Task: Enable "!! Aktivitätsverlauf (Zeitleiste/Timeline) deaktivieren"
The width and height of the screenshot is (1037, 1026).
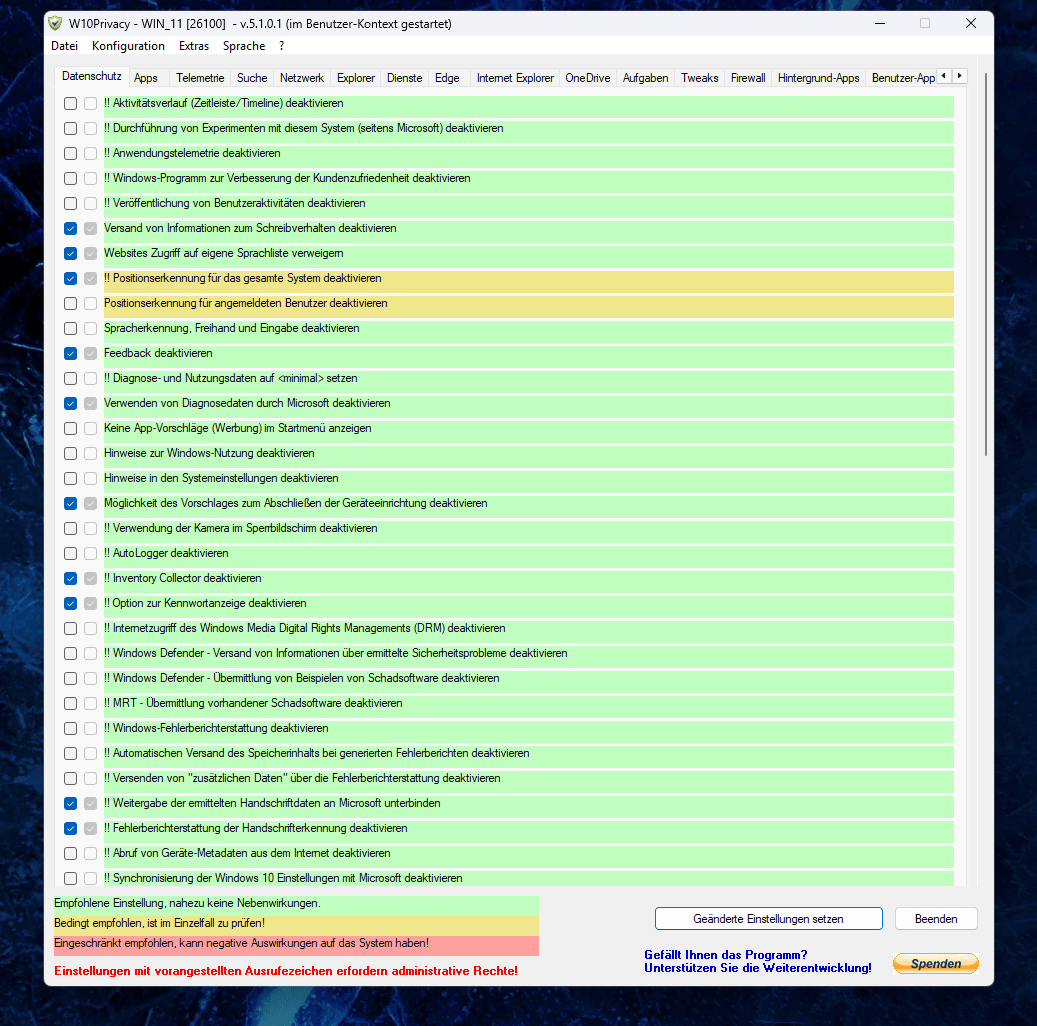Action: pos(70,103)
